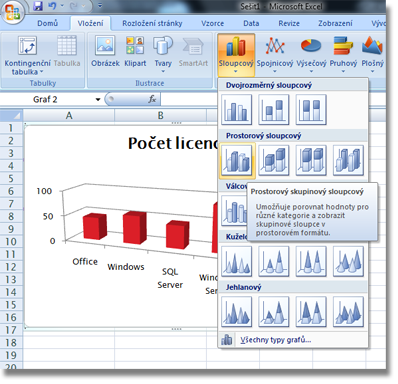Open the Sloupcový chart menu
The image size is (398, 384).
(x=236, y=55)
